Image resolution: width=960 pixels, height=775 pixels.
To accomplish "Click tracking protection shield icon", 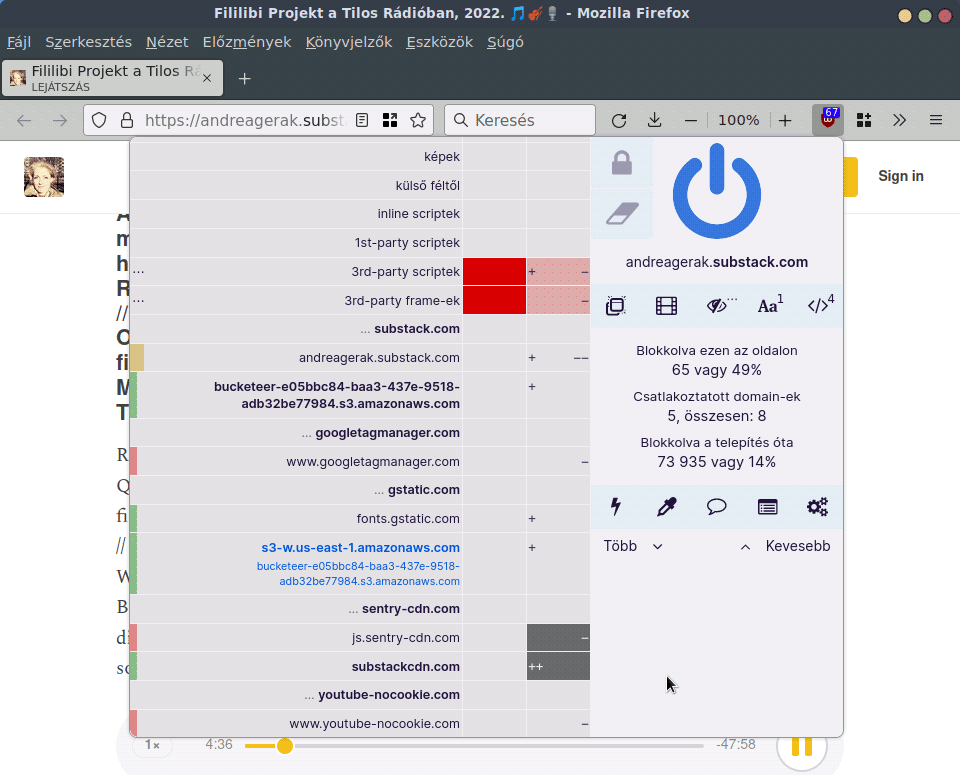I will pos(99,120).
